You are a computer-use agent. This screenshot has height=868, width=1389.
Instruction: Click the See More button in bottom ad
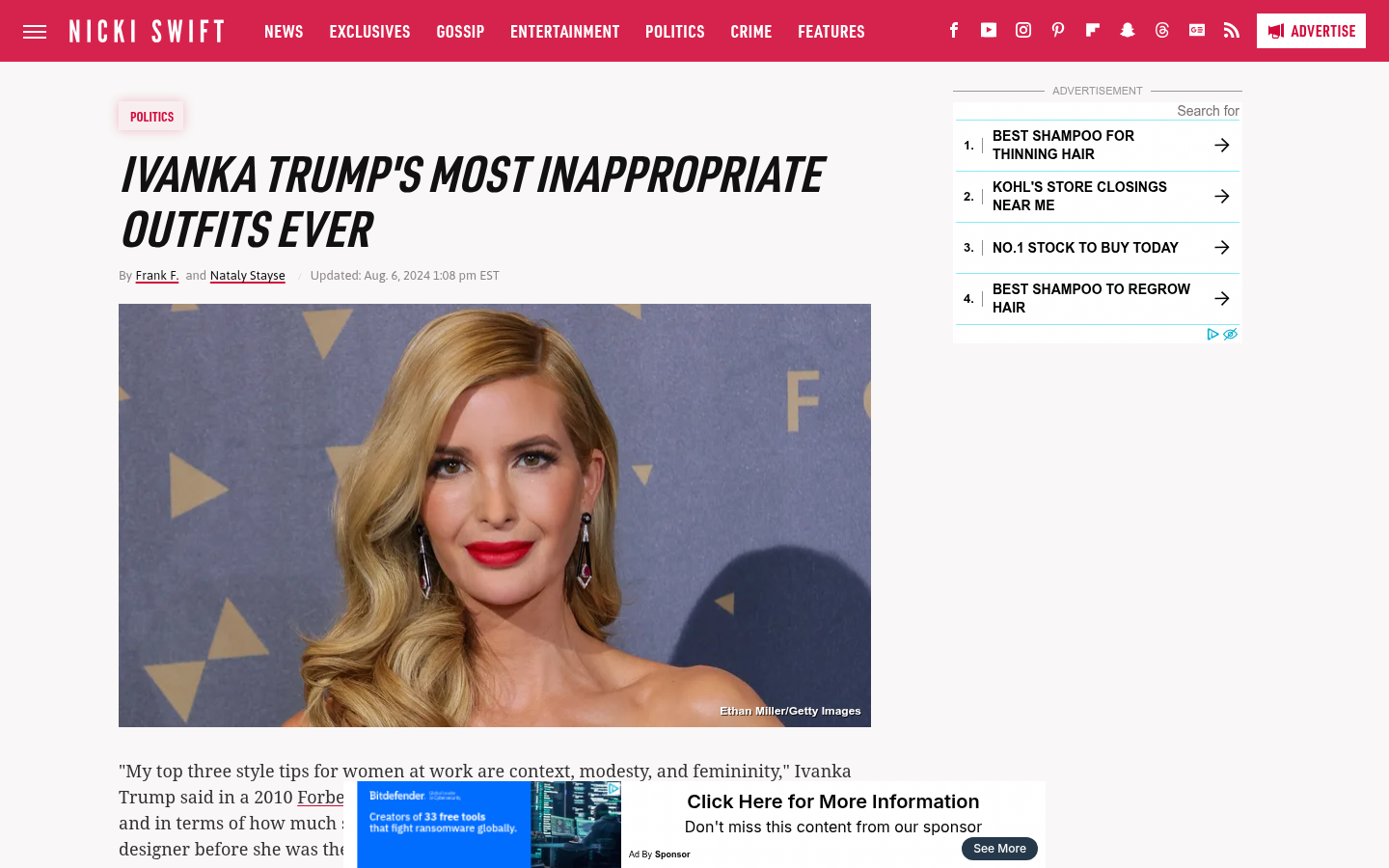pyautogui.click(x=999, y=849)
